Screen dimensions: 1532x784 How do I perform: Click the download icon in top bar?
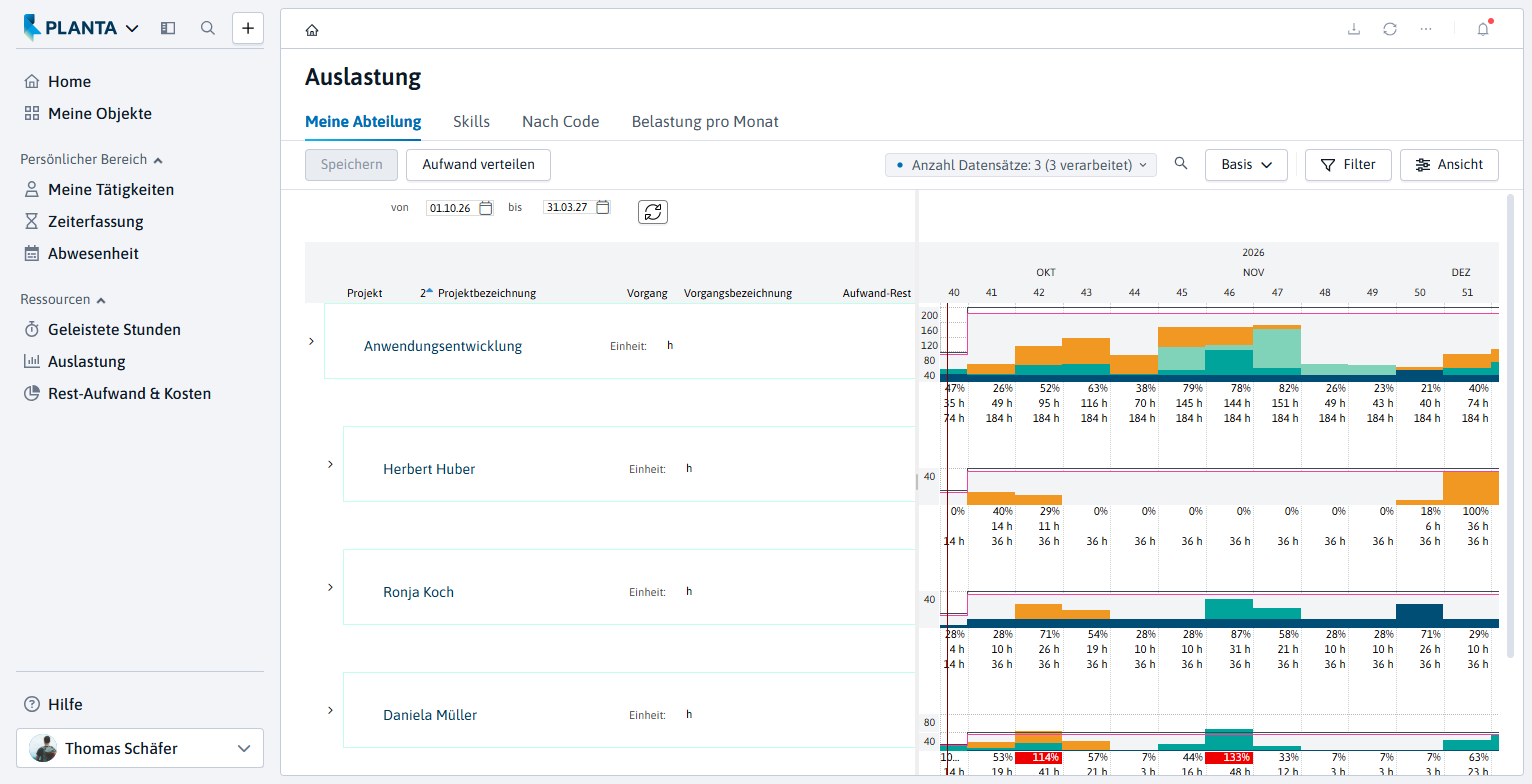(x=1354, y=29)
